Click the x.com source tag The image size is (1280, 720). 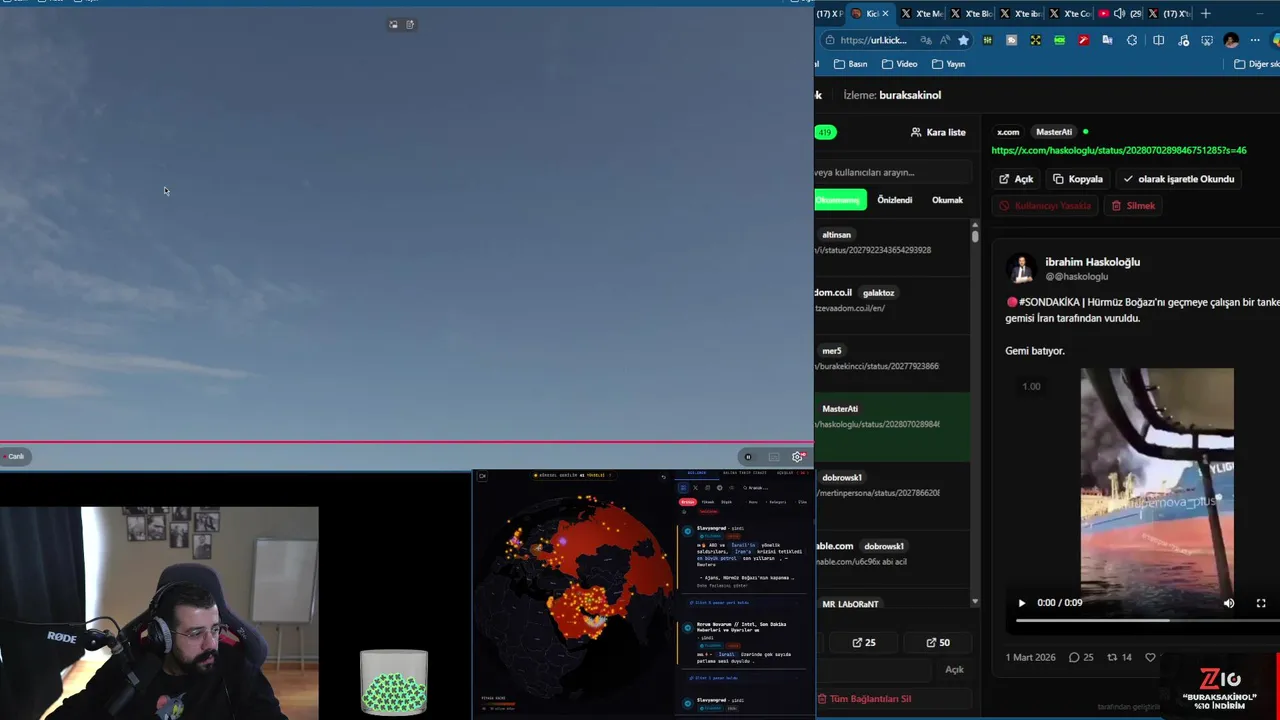(x=1008, y=132)
